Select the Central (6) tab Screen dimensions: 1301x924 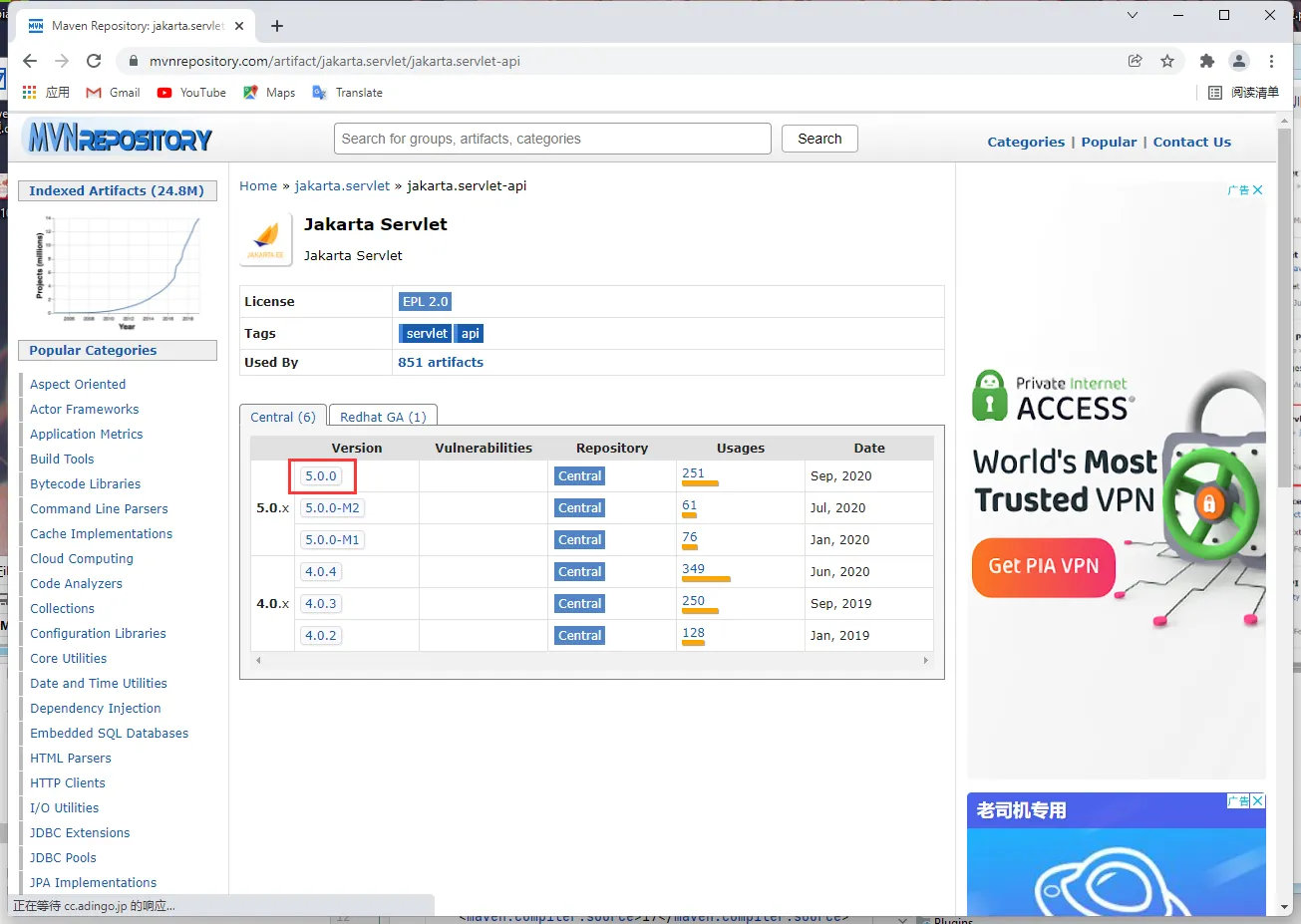click(x=283, y=417)
